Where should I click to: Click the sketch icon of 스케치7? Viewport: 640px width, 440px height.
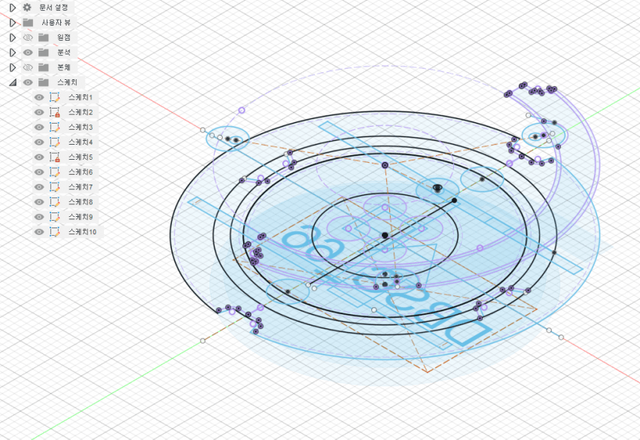[x=55, y=187]
